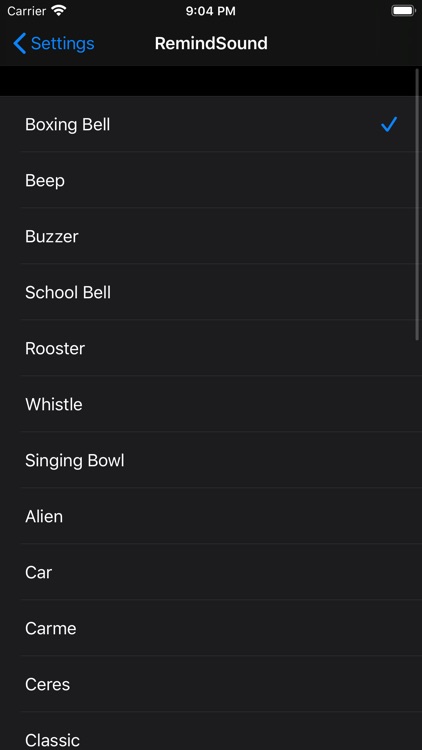Tap the clock time in status bar
This screenshot has height=750, width=422.
211,11
